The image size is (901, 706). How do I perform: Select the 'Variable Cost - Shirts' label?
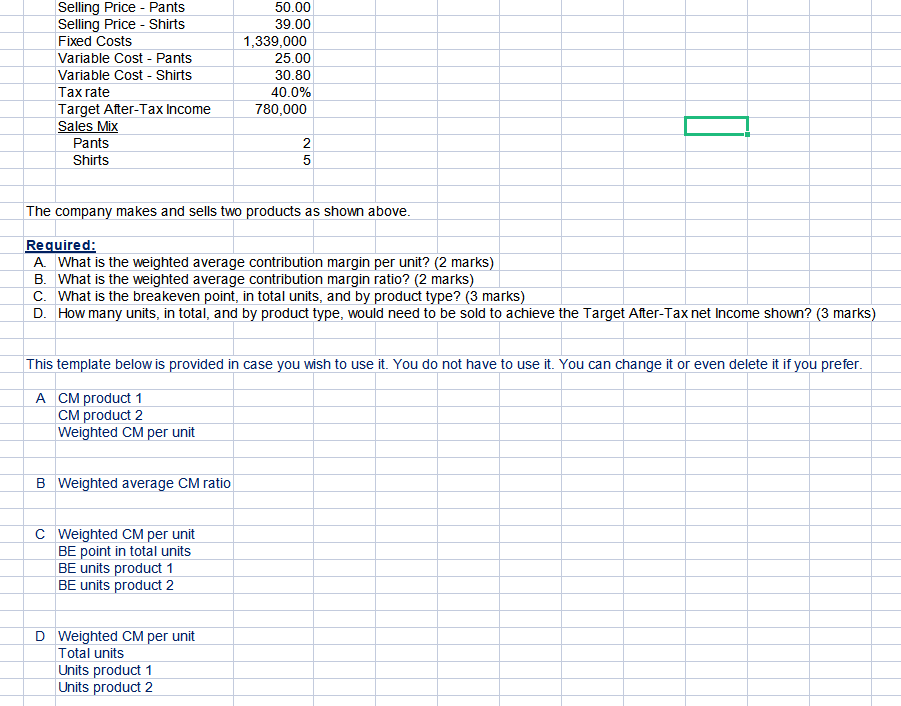click(x=125, y=75)
